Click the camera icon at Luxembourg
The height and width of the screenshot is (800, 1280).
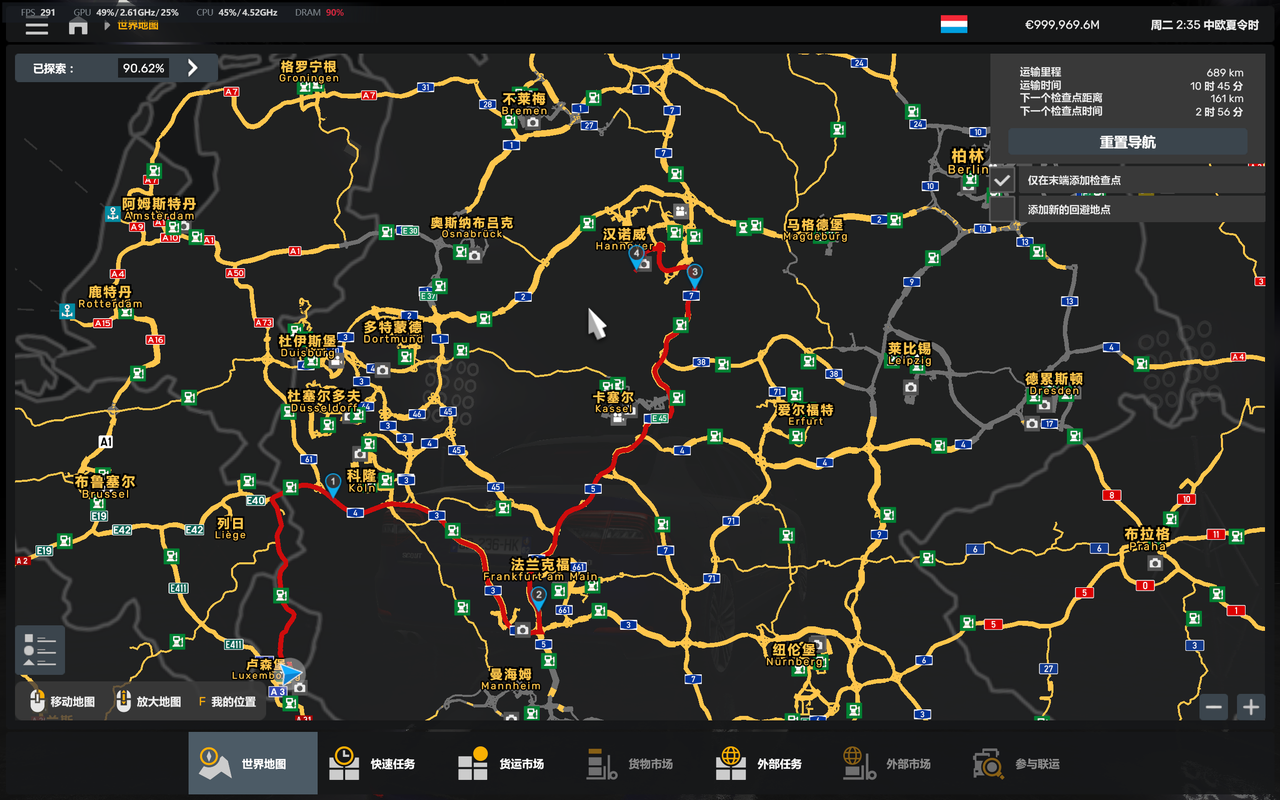coord(300,687)
